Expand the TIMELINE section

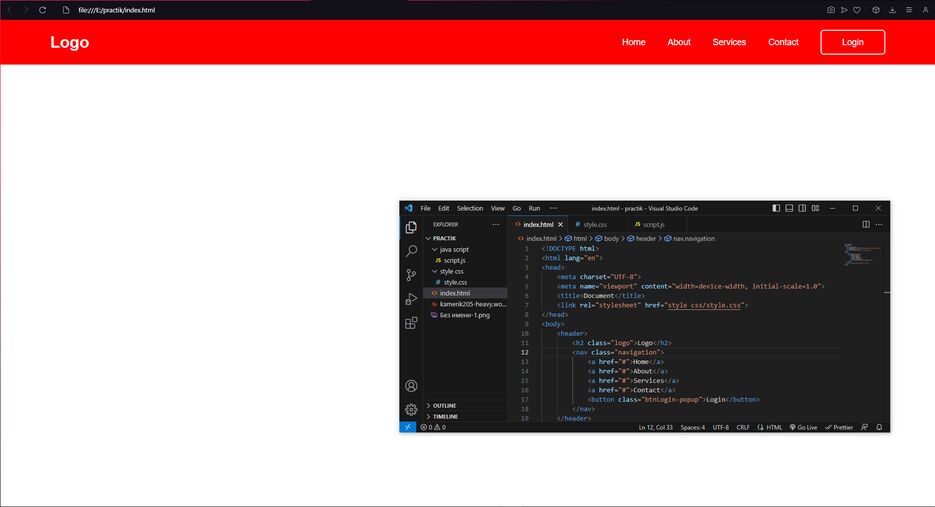pos(445,416)
